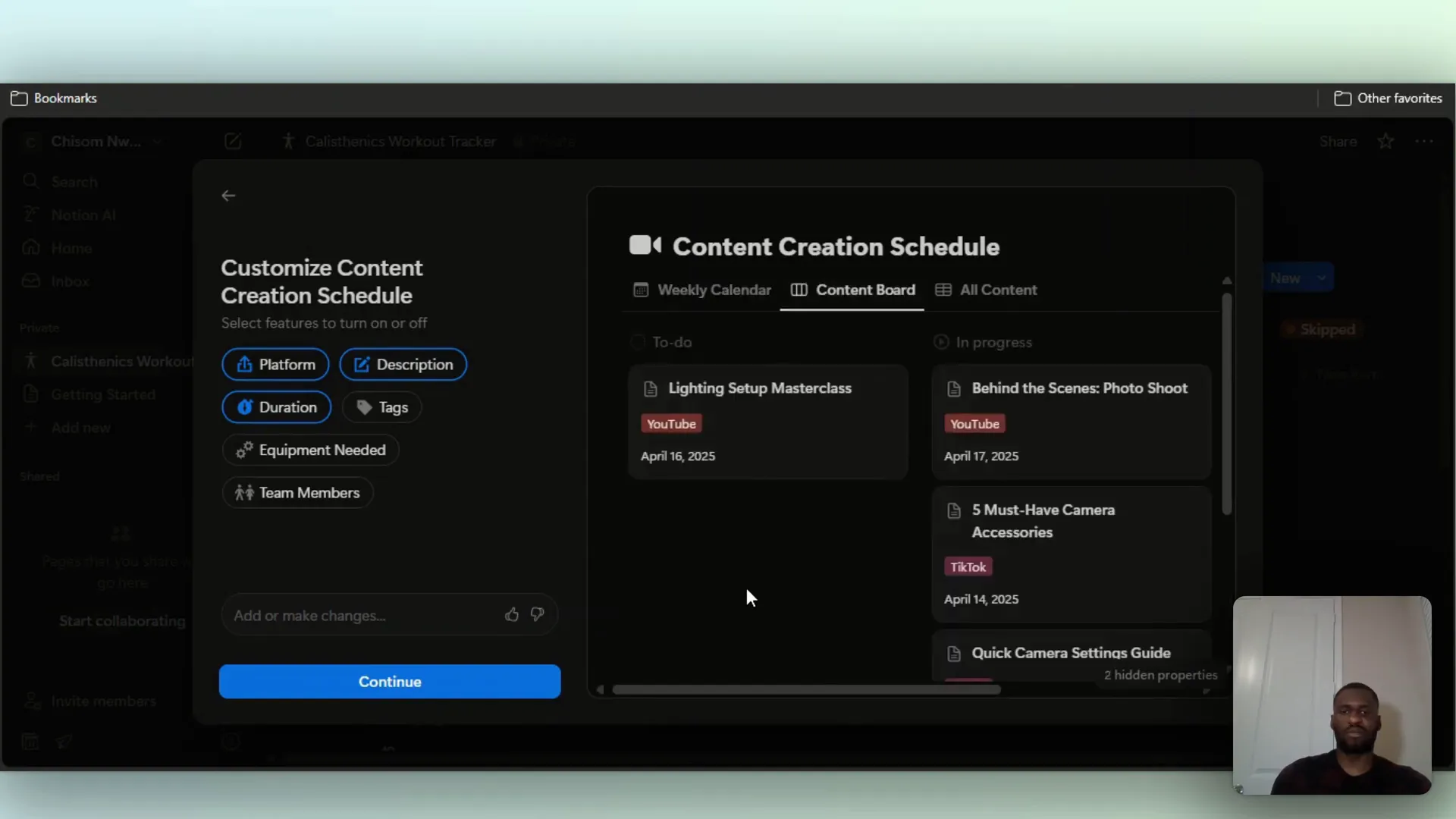
Task: Click the back arrow in customize dialog
Action: (x=228, y=196)
